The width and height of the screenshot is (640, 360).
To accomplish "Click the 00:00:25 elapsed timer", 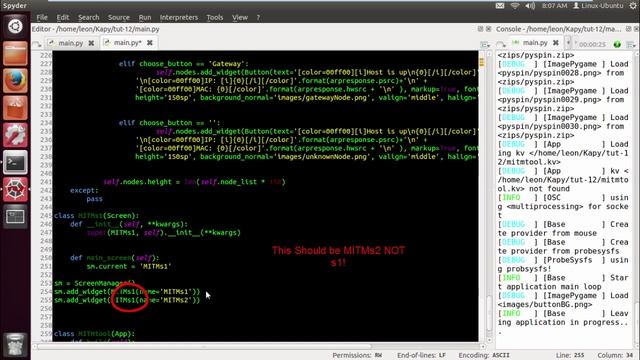I will [592, 44].
